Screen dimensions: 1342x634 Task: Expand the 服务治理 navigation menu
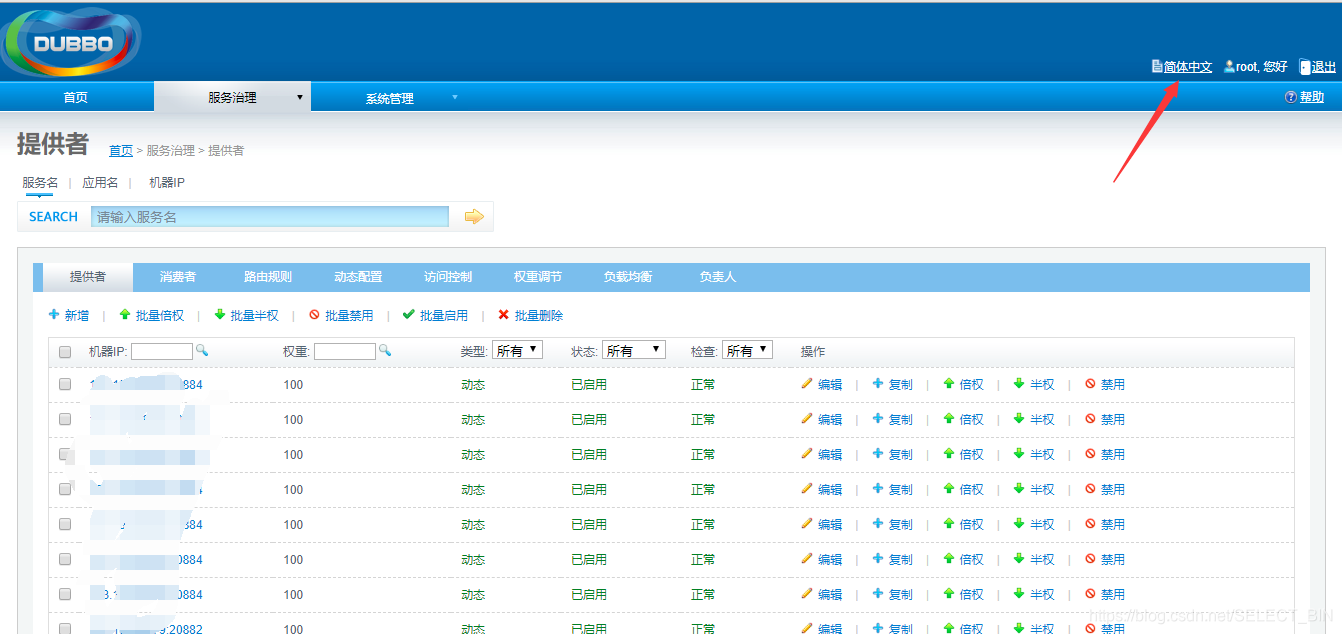pos(232,97)
